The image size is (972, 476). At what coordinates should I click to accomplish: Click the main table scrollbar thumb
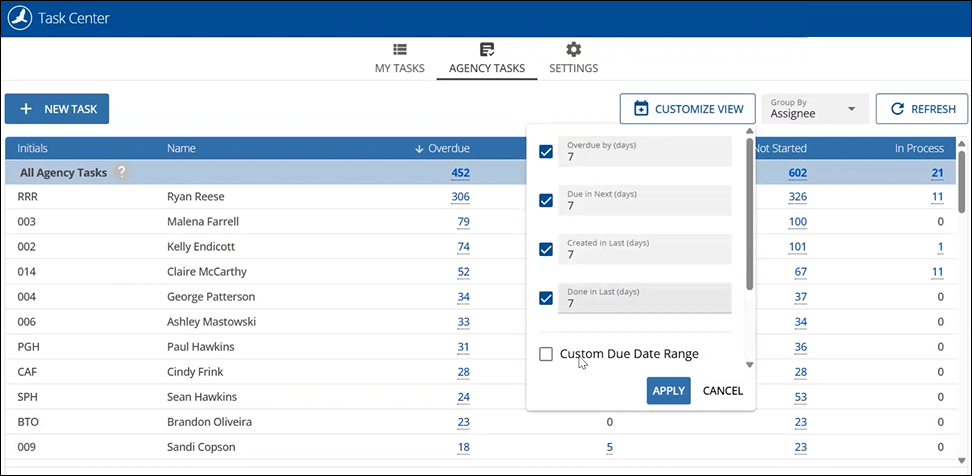tap(961, 182)
